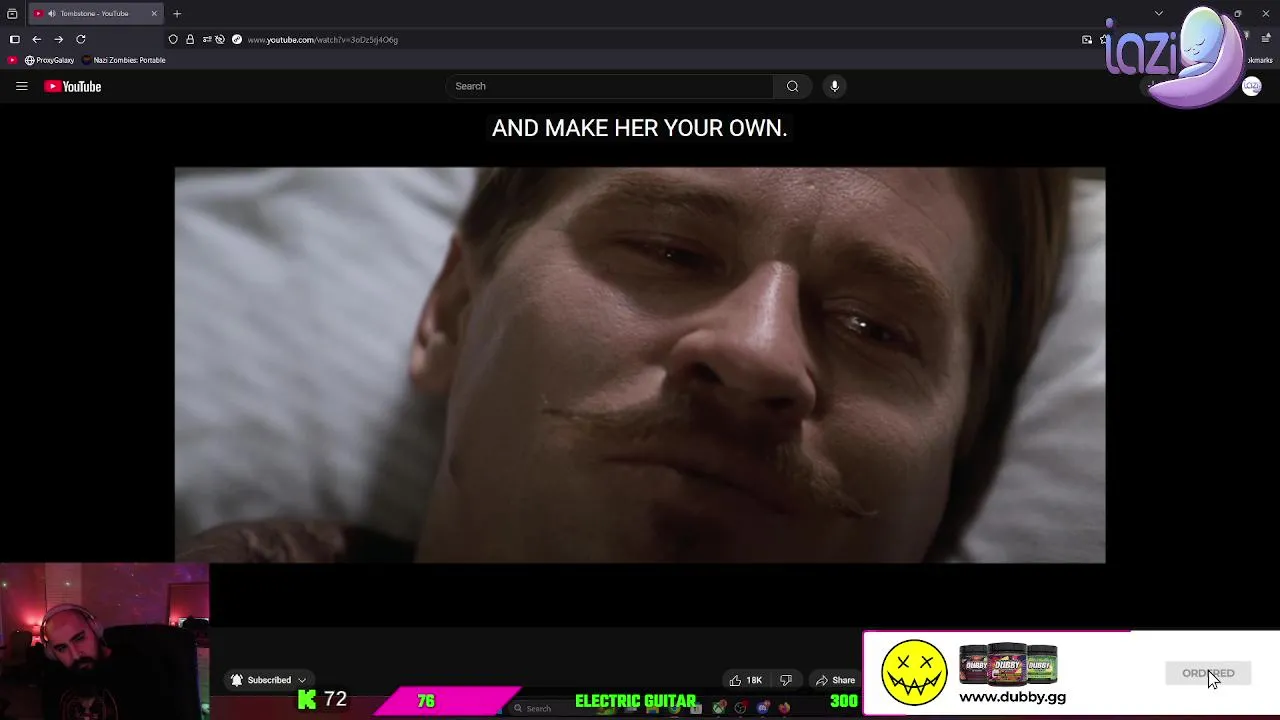Image resolution: width=1280 pixels, height=720 pixels.
Task: Like the video with thumbs up 18K
Action: point(745,680)
